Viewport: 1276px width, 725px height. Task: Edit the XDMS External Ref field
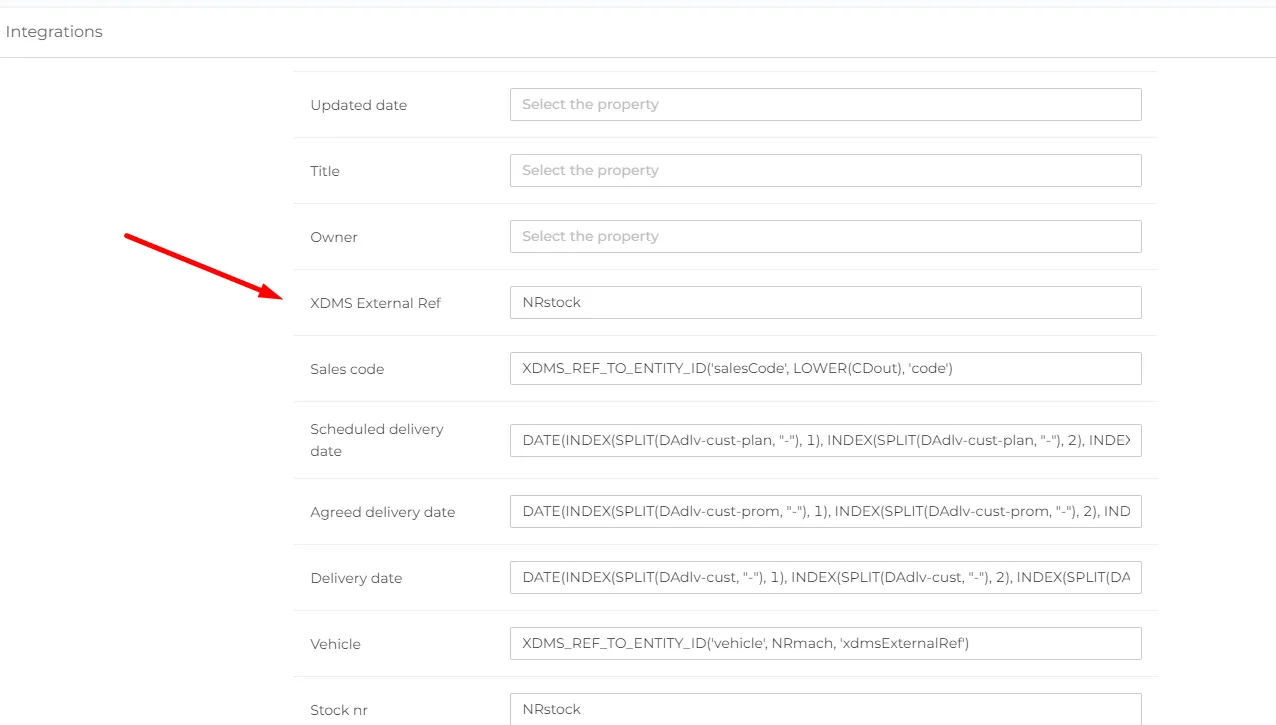pos(825,302)
